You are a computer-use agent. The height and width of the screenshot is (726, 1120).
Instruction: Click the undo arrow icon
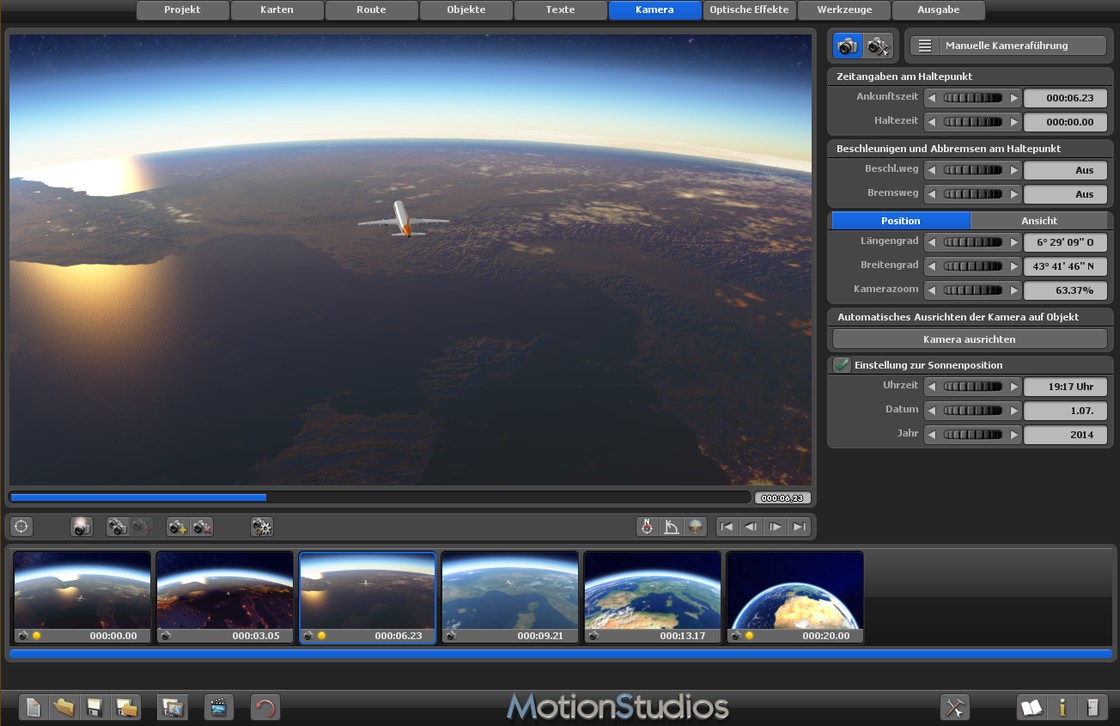point(264,708)
